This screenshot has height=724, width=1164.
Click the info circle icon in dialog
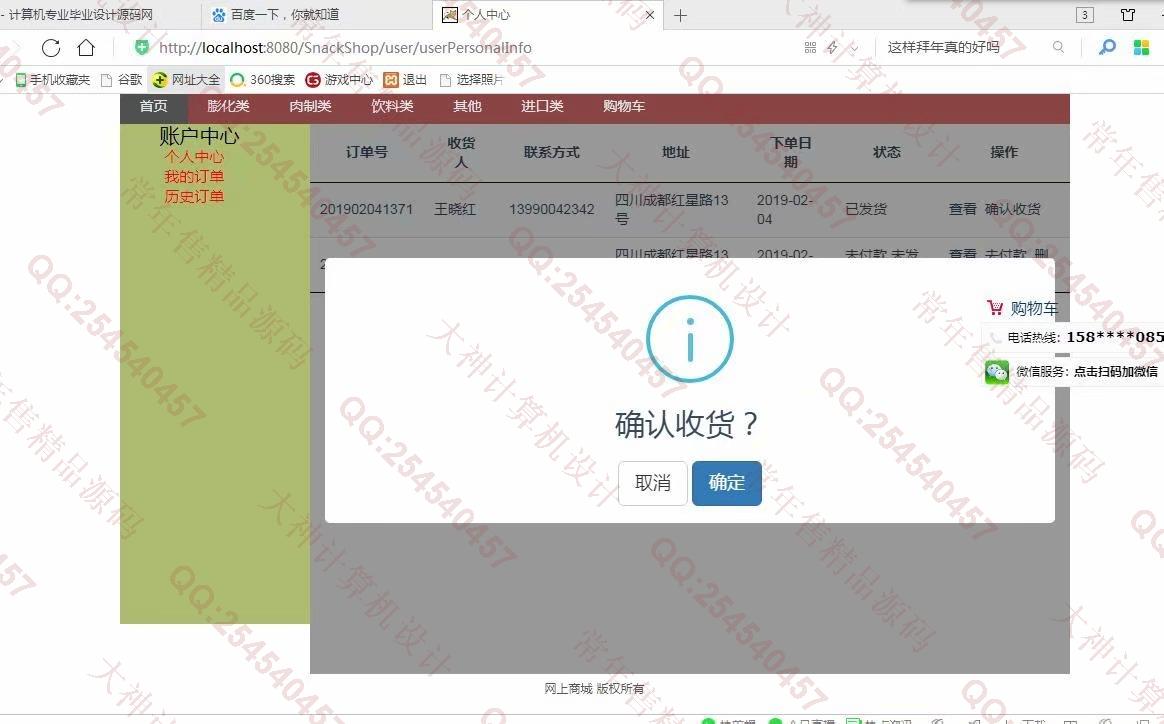(690, 339)
